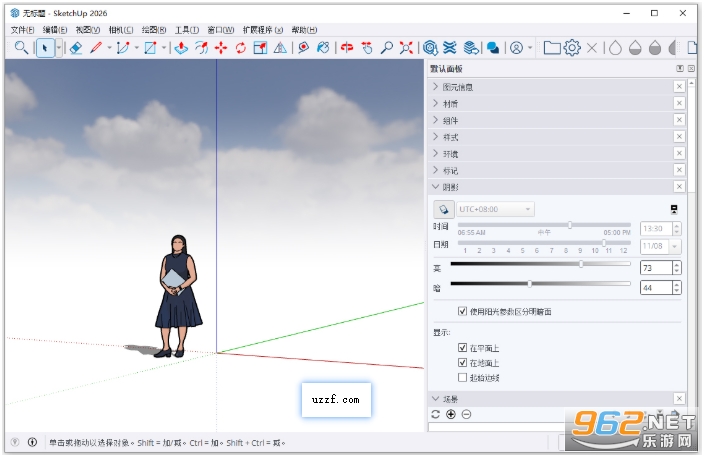Open the 相机(C) menu
This screenshot has height=457, width=704.
coord(121,30)
